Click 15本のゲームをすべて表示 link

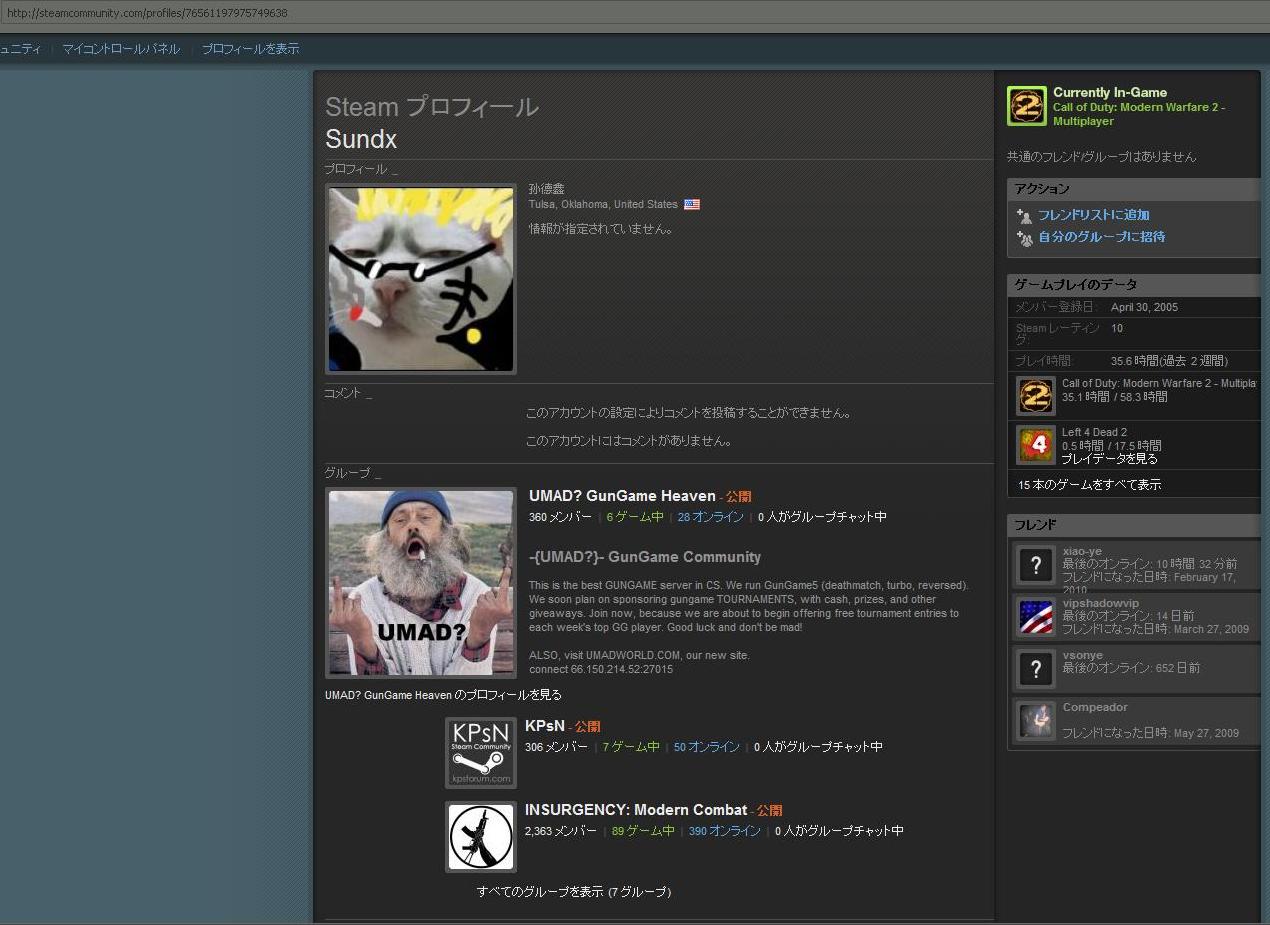point(1090,485)
